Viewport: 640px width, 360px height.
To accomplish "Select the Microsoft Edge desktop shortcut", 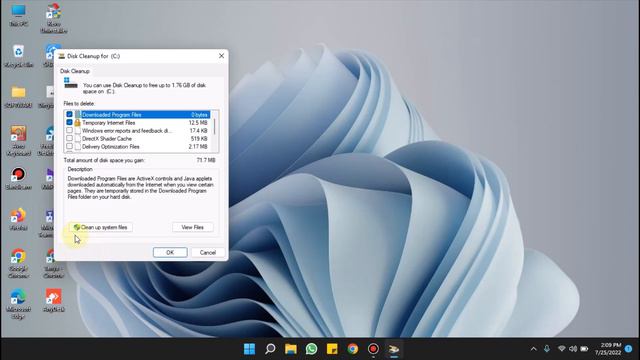I will (x=18, y=304).
